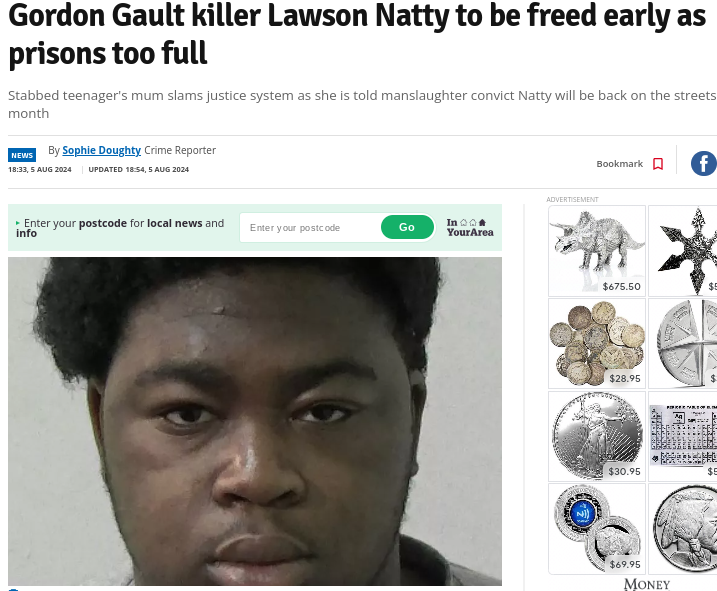This screenshot has width=717, height=591.
Task: Click the Money Metals advertiser logo
Action: coord(647,585)
